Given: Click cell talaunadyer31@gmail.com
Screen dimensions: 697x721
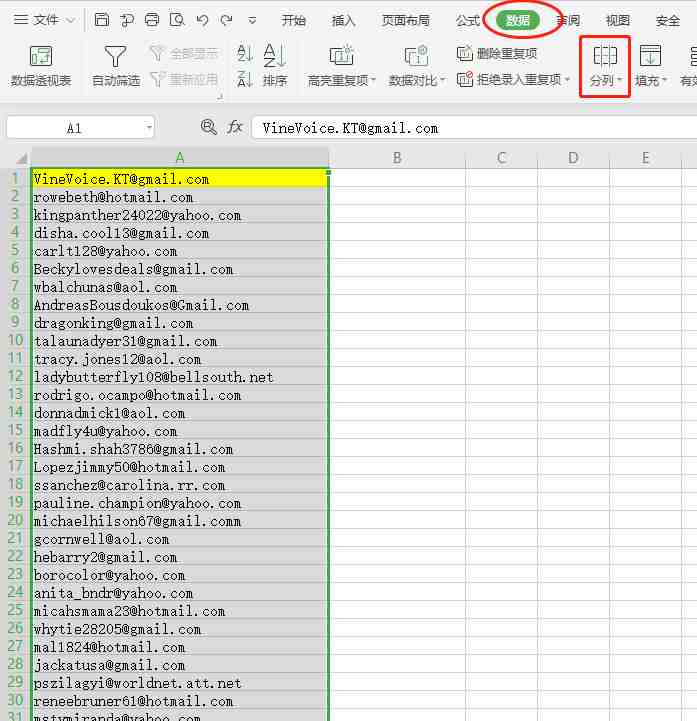Looking at the screenshot, I should pyautogui.click(x=180, y=341).
